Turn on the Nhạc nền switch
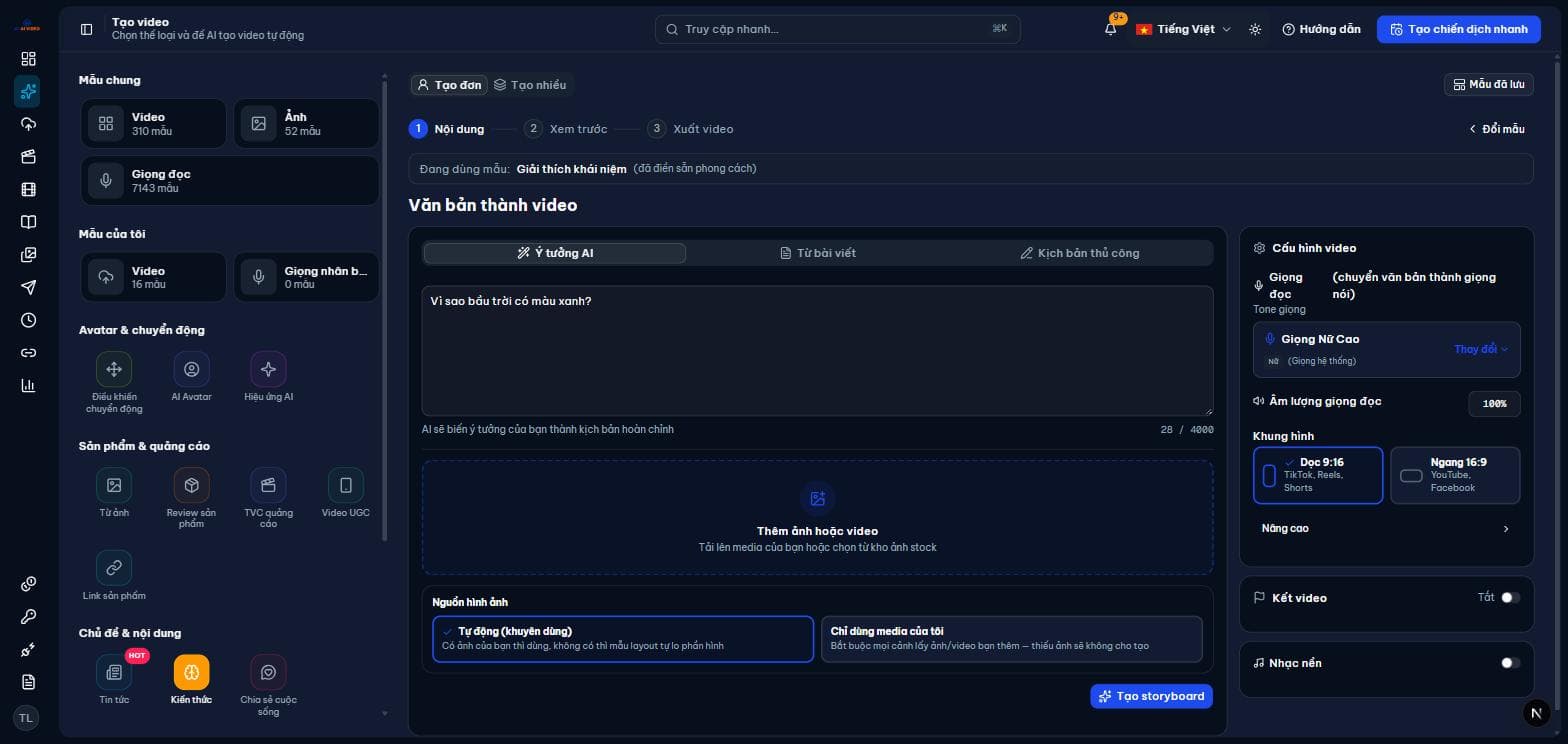1568x744 pixels. [1510, 663]
